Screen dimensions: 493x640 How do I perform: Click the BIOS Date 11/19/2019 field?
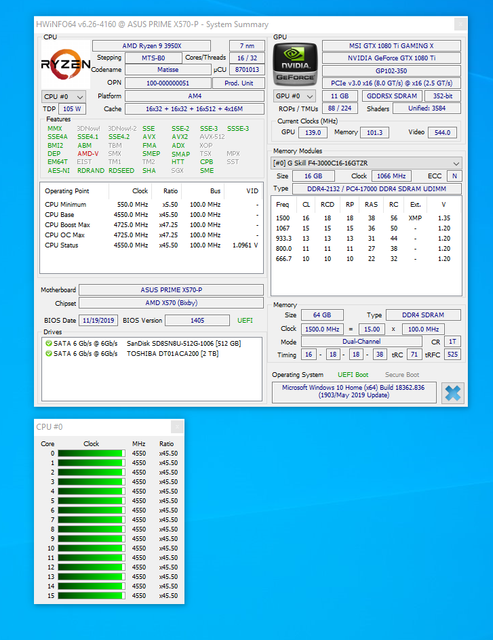[x=98, y=320]
